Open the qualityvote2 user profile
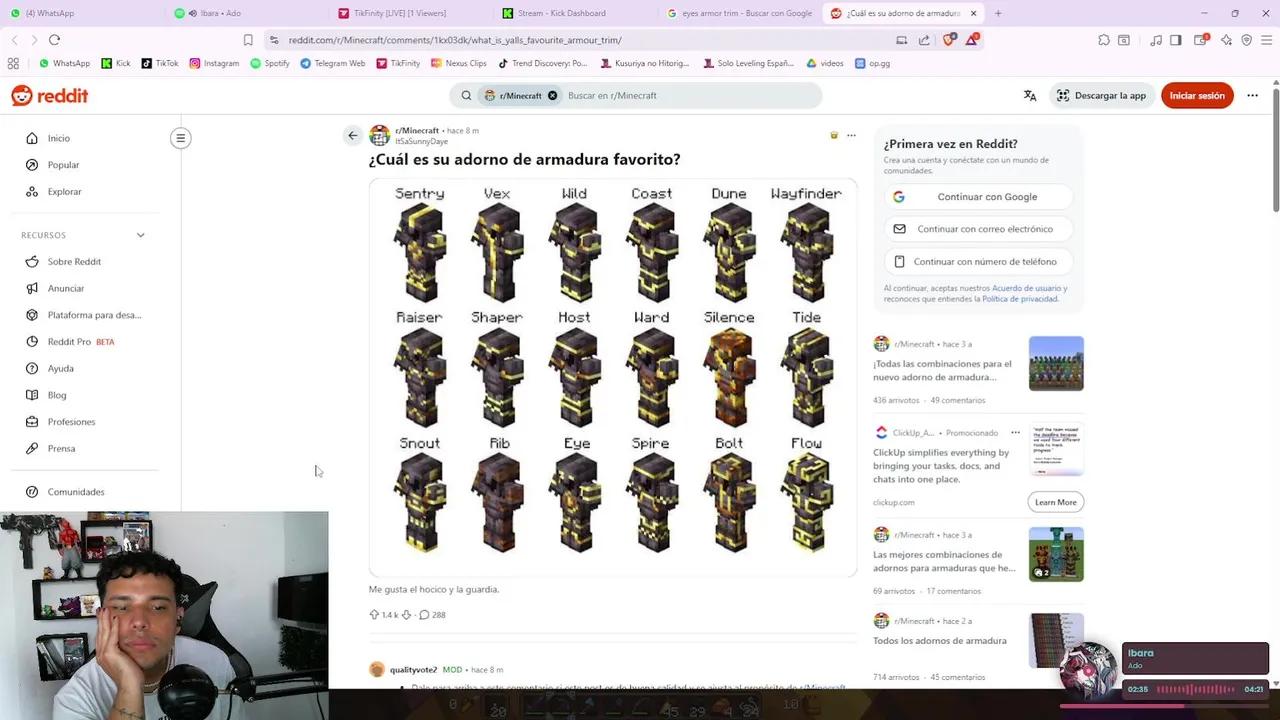Screen dimensions: 1280x720 [x=413, y=670]
